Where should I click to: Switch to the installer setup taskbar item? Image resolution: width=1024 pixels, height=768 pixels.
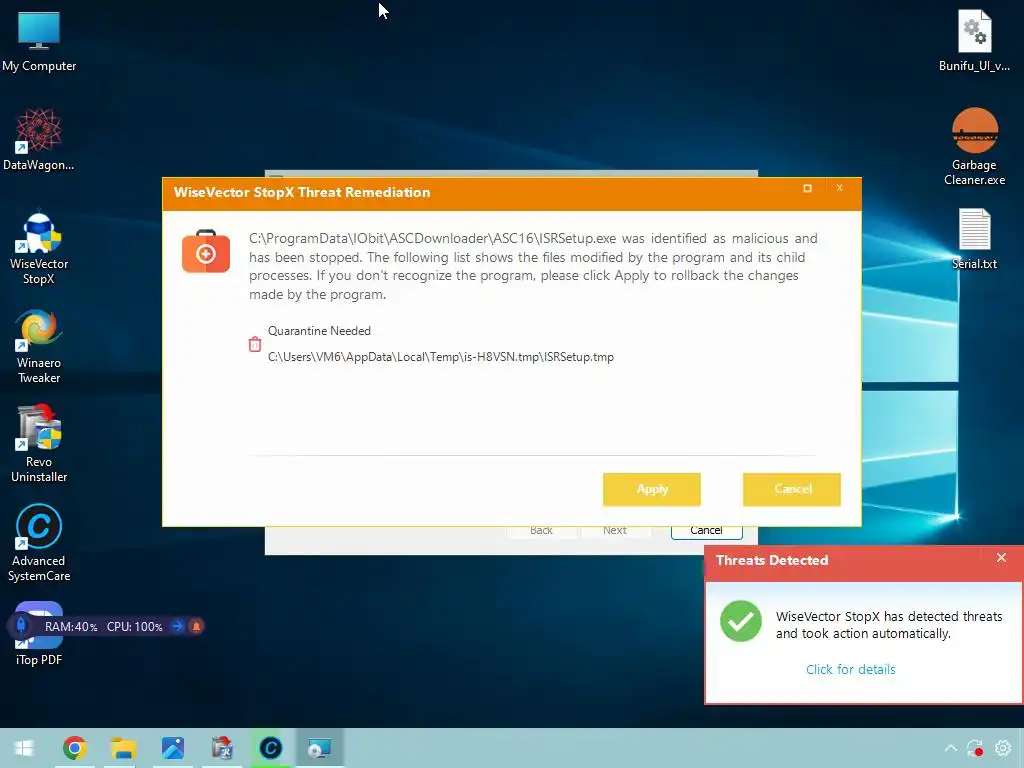(x=319, y=748)
